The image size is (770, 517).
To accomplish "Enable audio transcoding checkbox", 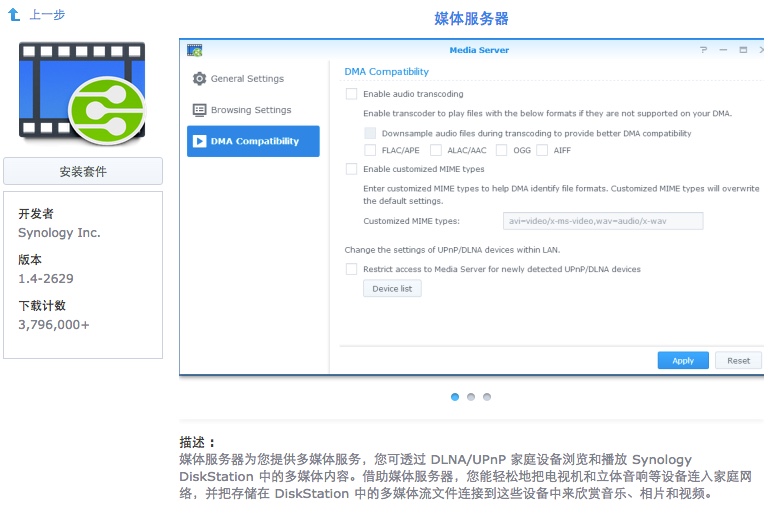I will click(x=351, y=94).
